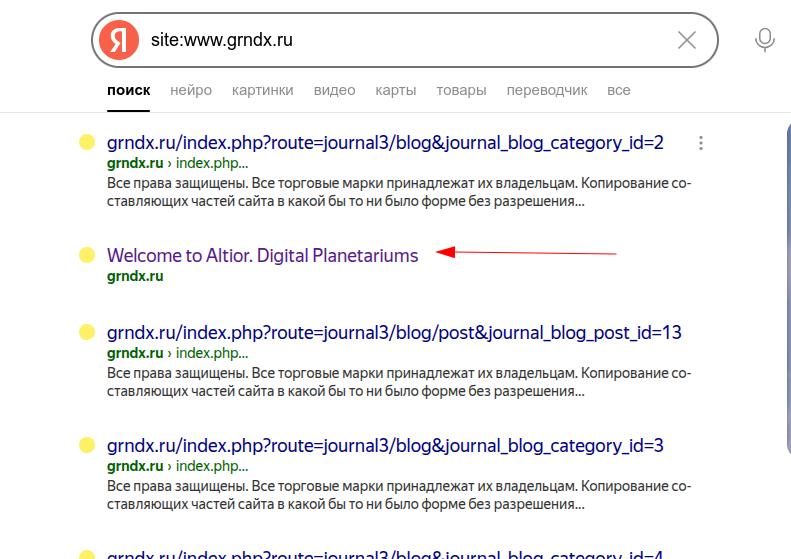This screenshot has width=791, height=559.
Task: Go to the товары tab
Action: (461, 90)
